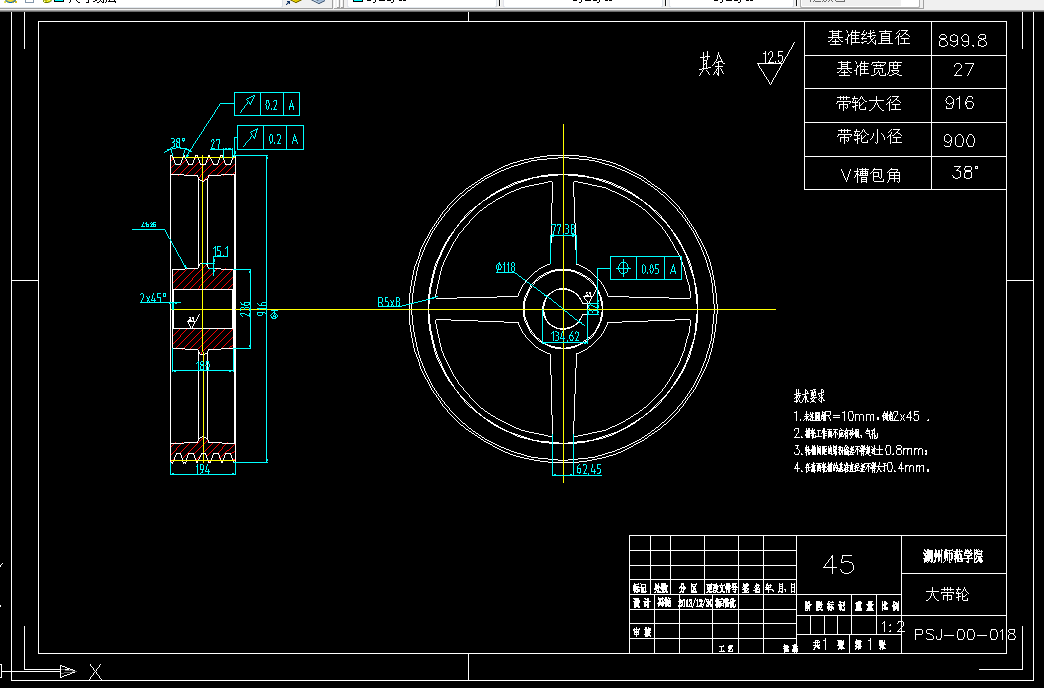Select the vertical 916 diameter dimension

pyautogui.click(x=262, y=309)
